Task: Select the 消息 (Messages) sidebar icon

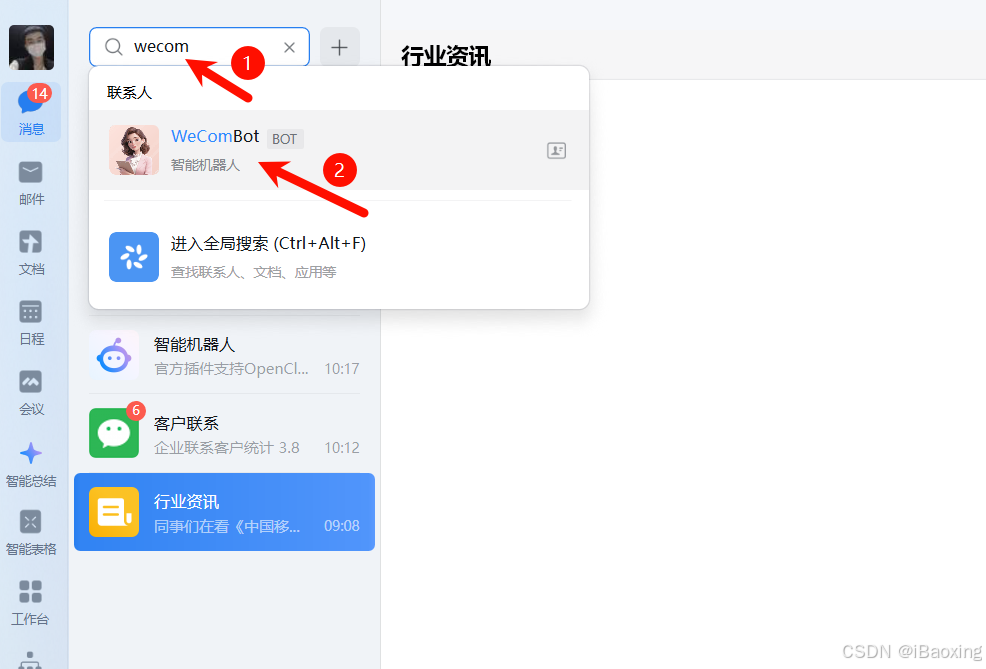Action: 31,112
